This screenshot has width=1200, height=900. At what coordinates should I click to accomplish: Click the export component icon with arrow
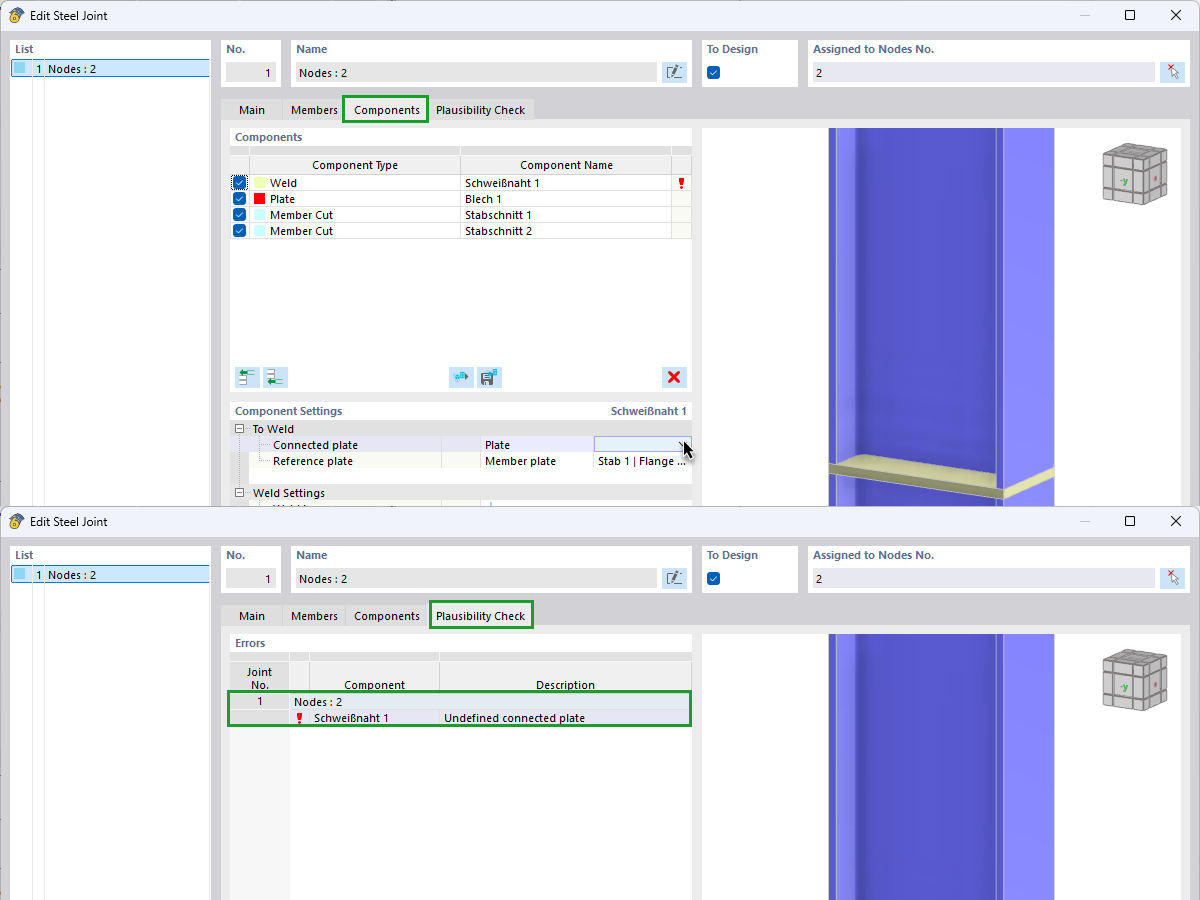coord(461,377)
